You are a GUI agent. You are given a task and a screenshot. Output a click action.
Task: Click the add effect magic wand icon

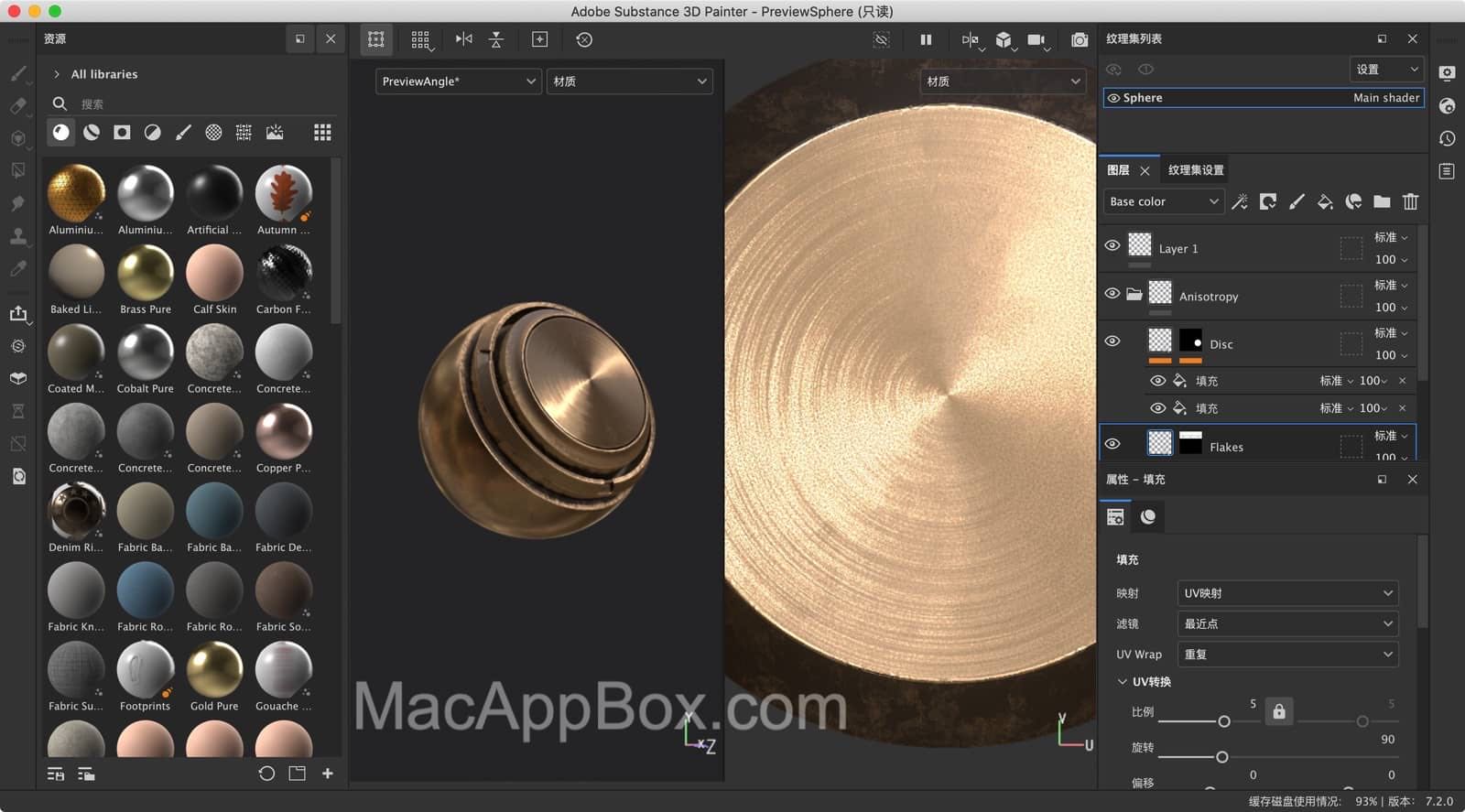pos(1240,201)
